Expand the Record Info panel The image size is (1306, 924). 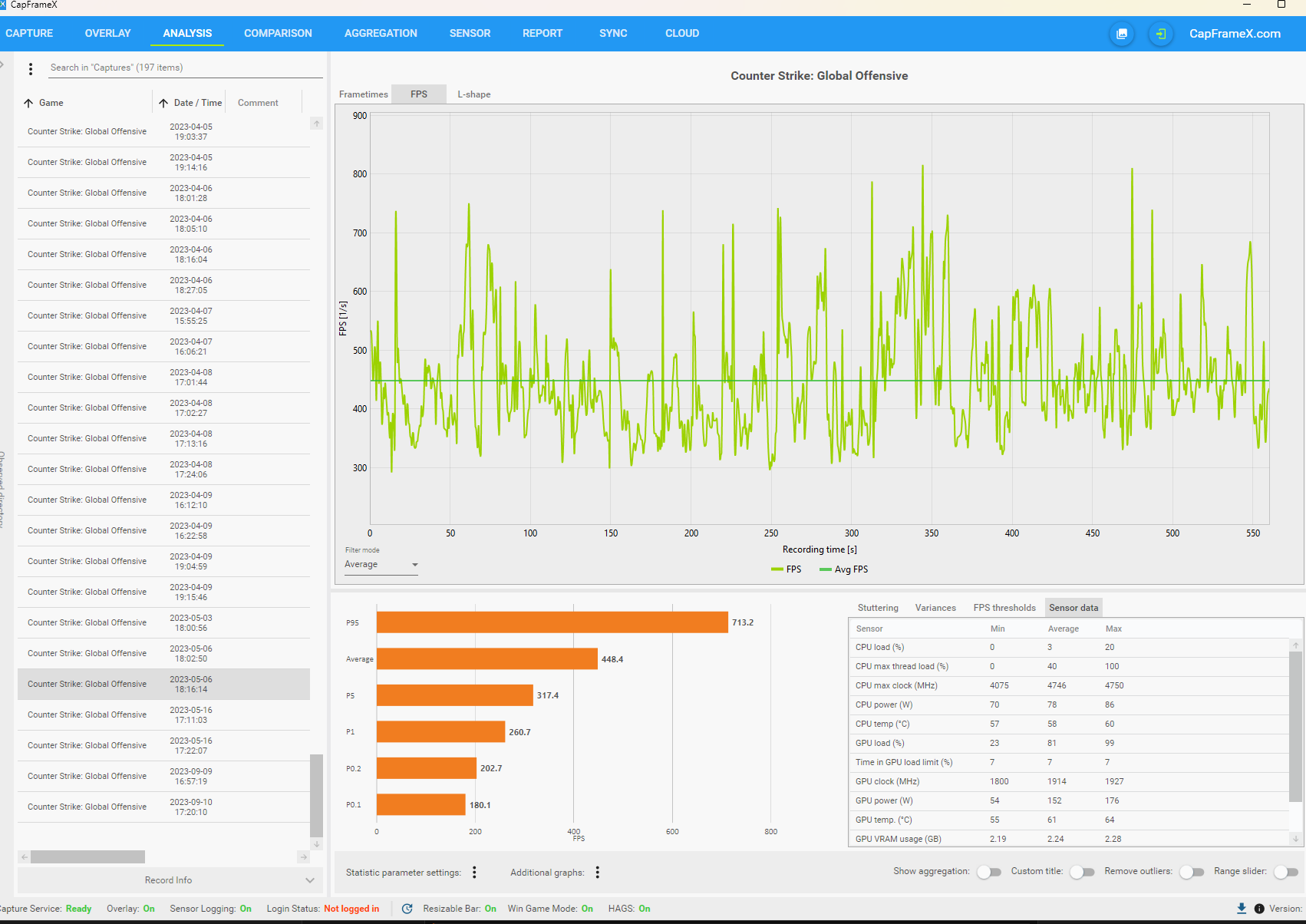point(169,880)
